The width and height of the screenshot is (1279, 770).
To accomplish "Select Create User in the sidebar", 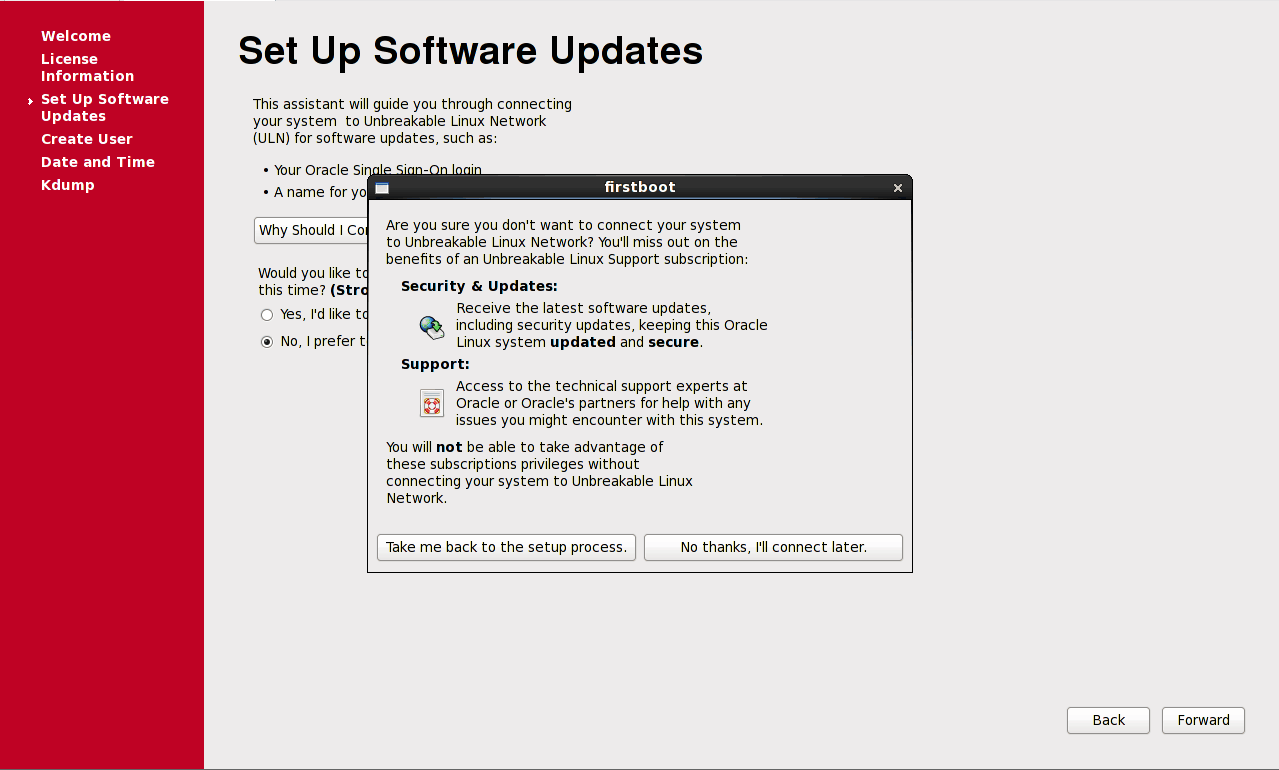I will [87, 139].
